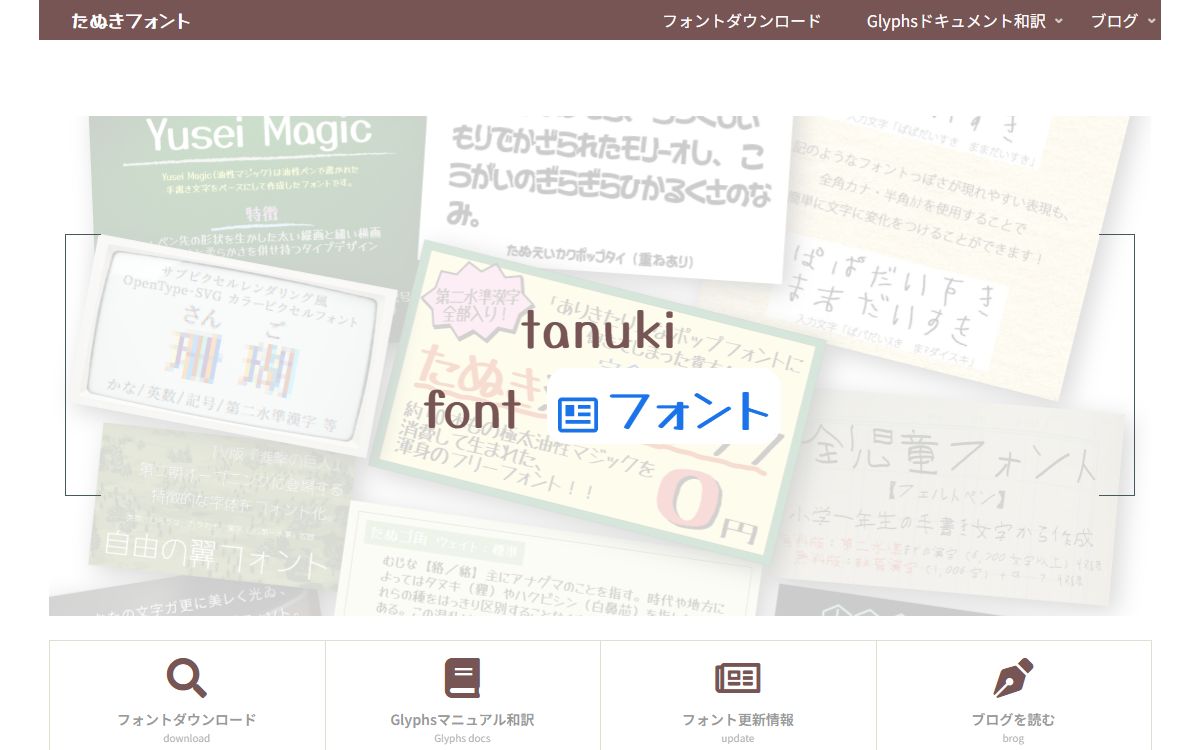Open the magnifier icon for font download

[x=187, y=678]
